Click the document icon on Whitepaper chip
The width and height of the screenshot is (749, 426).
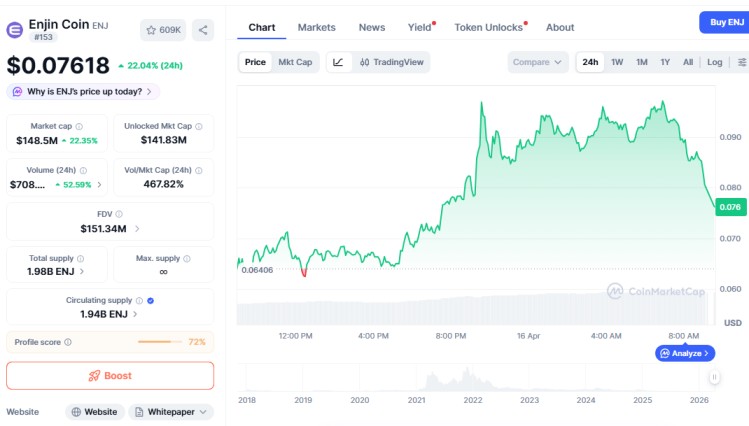click(139, 412)
